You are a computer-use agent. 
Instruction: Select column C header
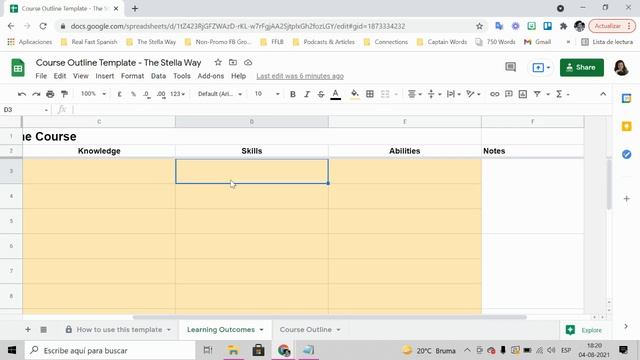[99, 122]
